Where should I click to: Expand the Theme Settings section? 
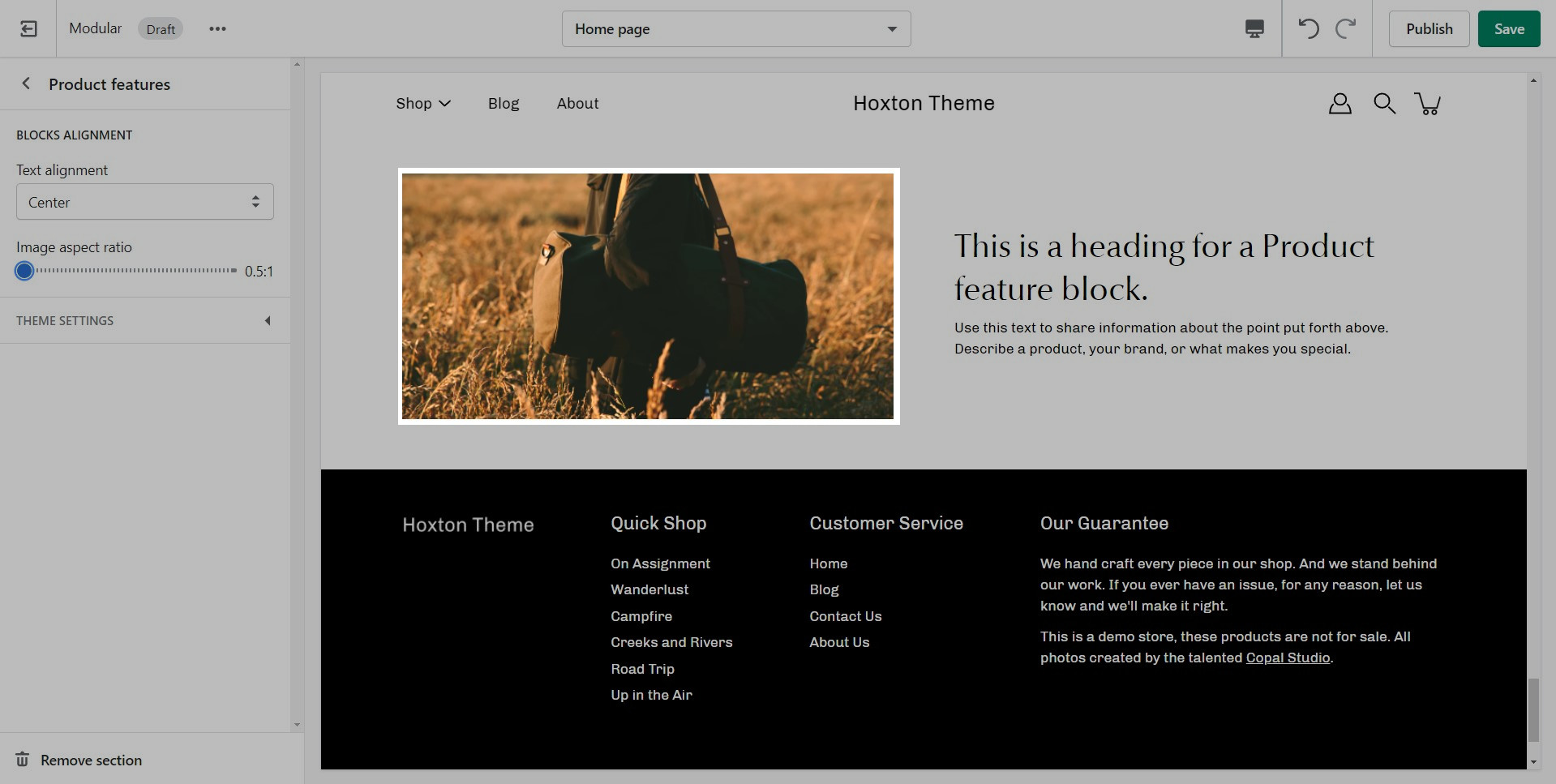pos(145,321)
